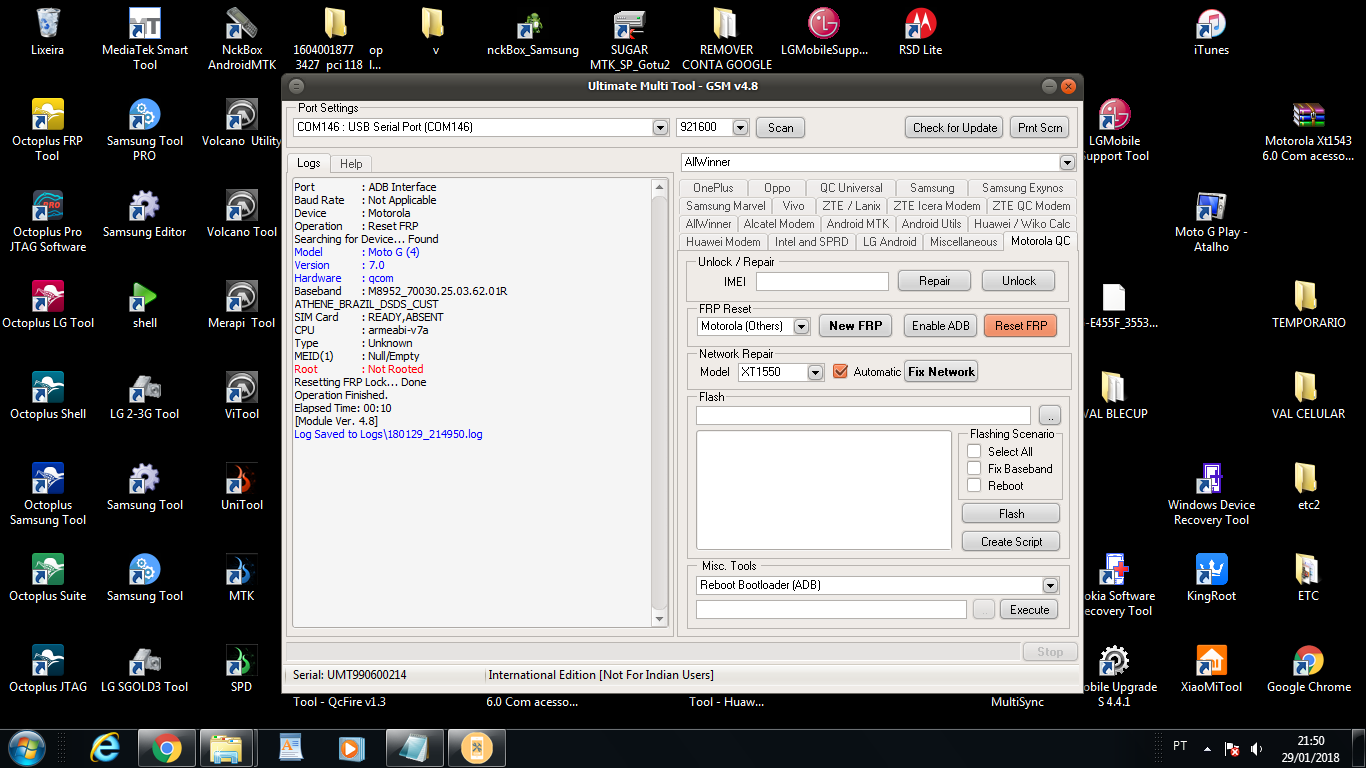The width and height of the screenshot is (1366, 768).
Task: Launch the SPD desktop shortcut
Action: [241, 669]
